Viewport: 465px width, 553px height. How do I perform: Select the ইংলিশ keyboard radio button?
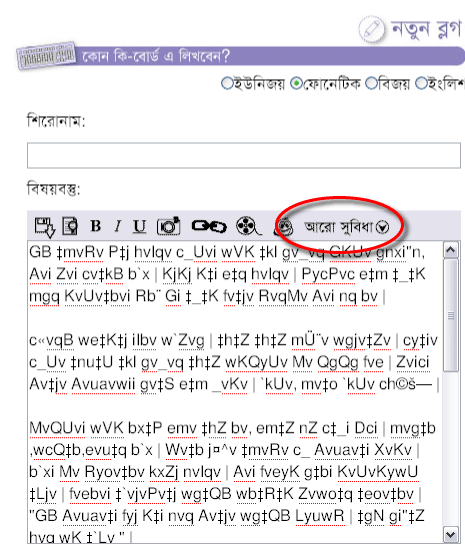tap(421, 84)
